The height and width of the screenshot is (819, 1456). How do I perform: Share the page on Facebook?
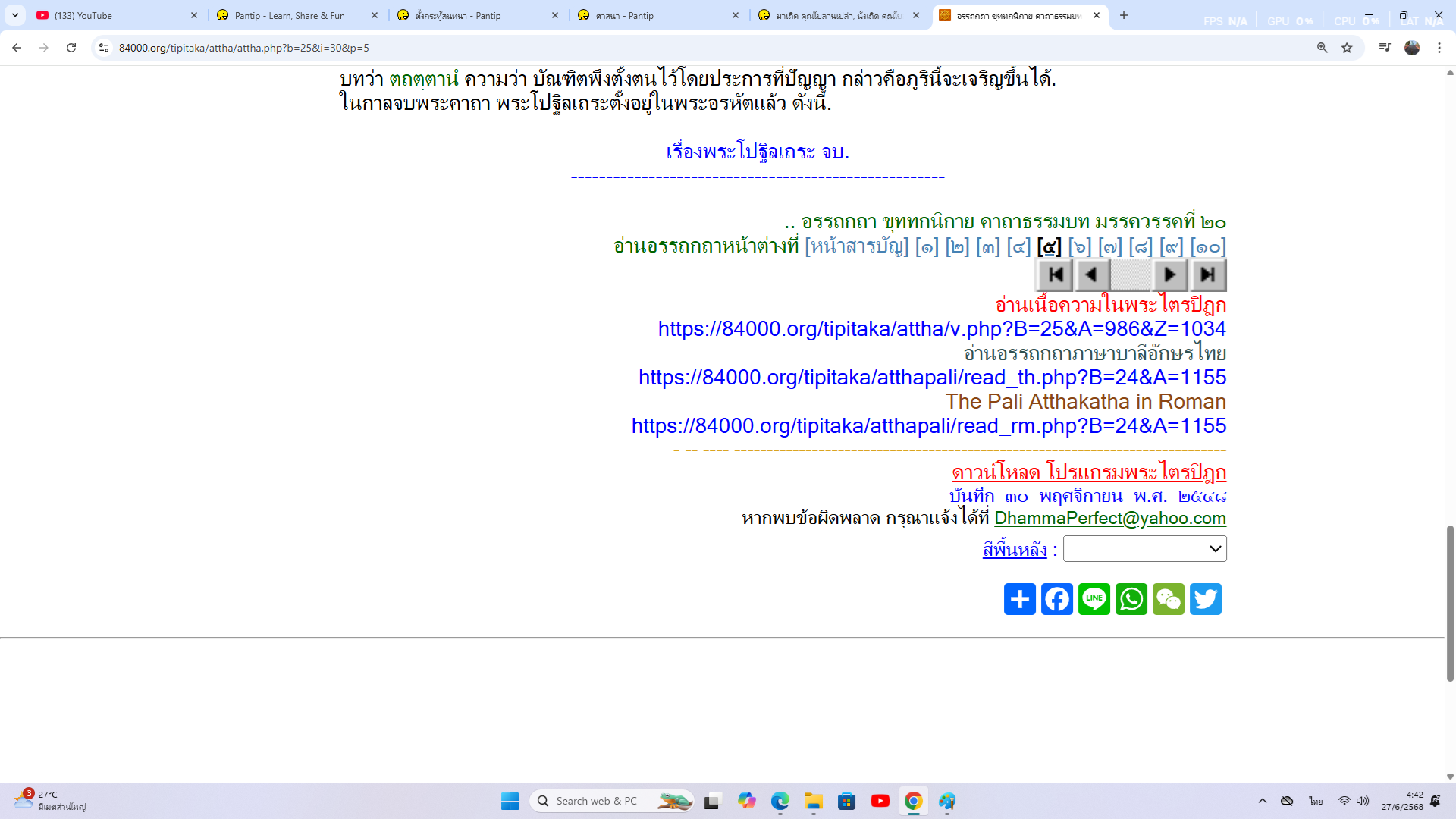[1057, 599]
